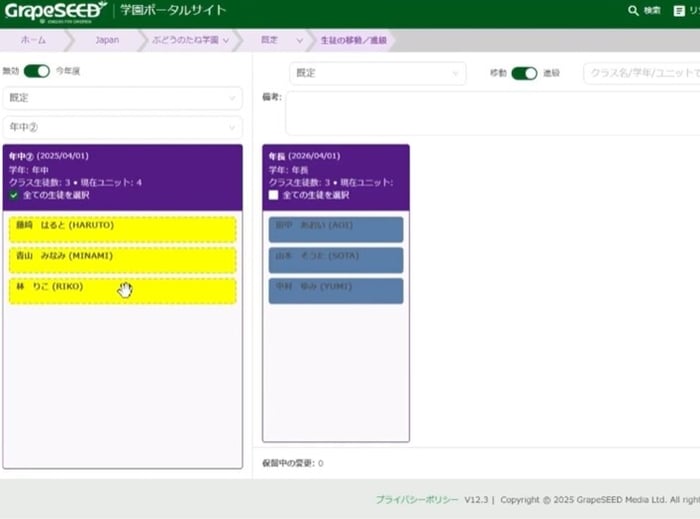Select student (AOI) card in 年長
The height and width of the screenshot is (519, 700).
[336, 229]
